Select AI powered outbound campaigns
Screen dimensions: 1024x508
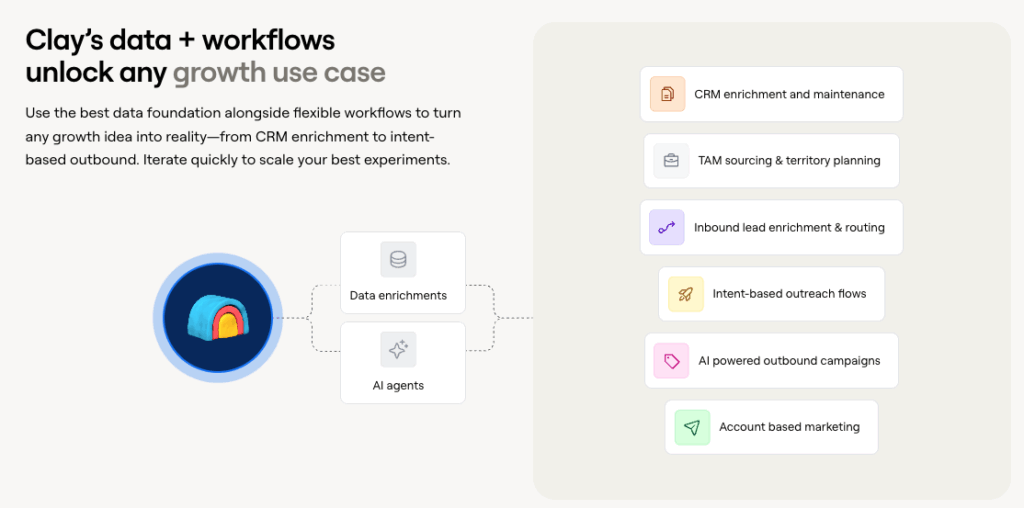(787, 361)
